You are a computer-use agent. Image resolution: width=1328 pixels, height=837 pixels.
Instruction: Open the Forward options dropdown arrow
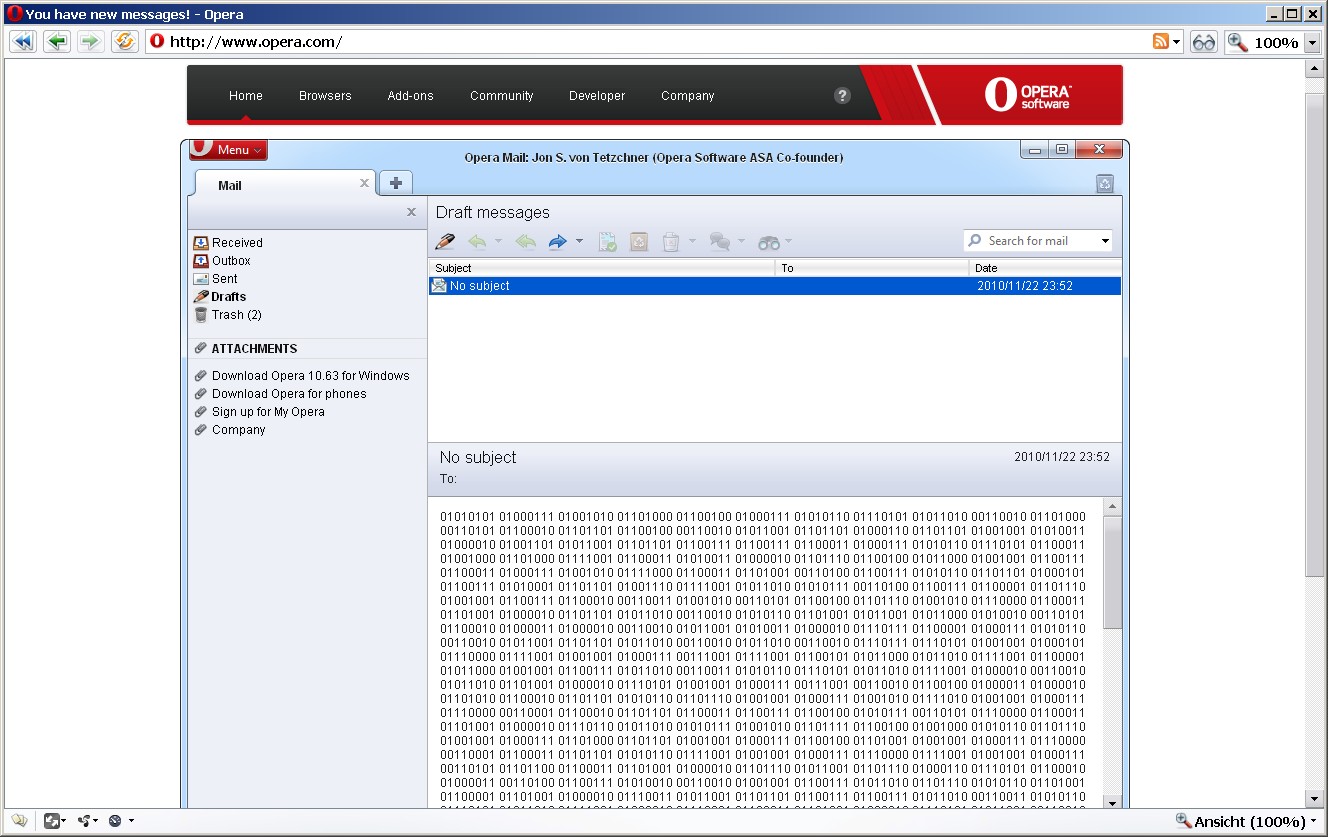[577, 241]
